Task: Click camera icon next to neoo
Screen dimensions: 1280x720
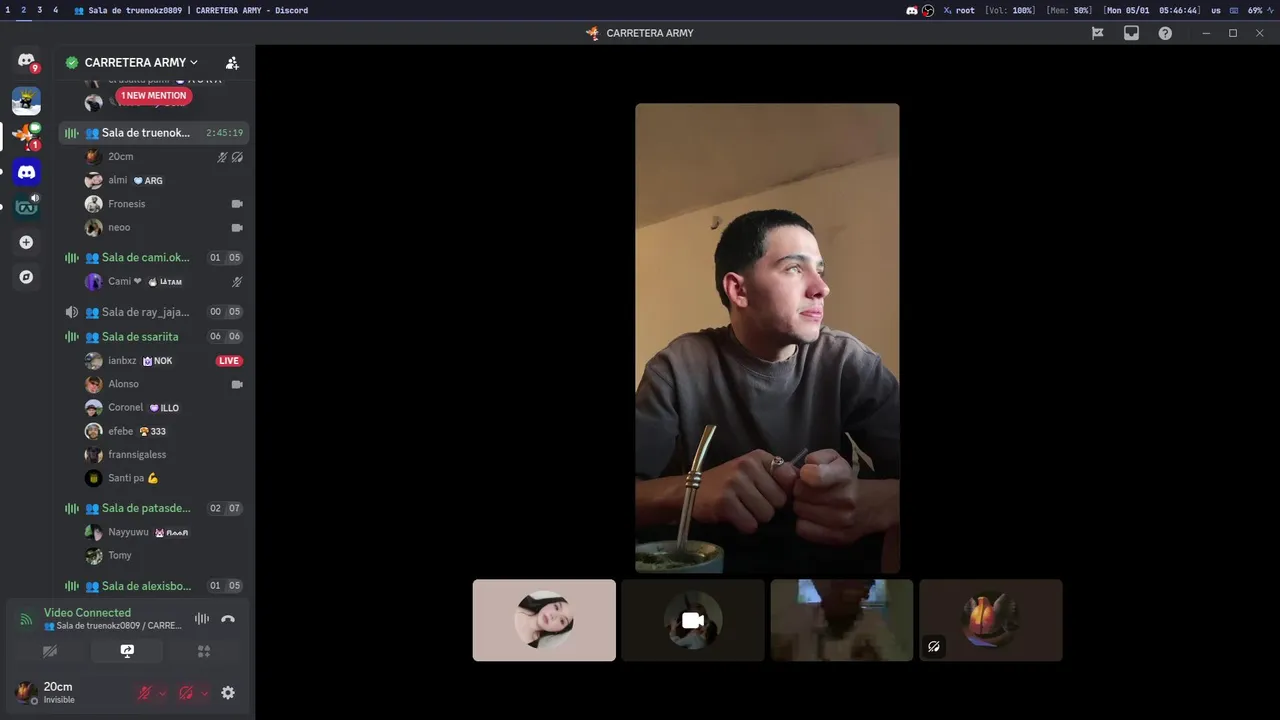Action: pyautogui.click(x=237, y=228)
